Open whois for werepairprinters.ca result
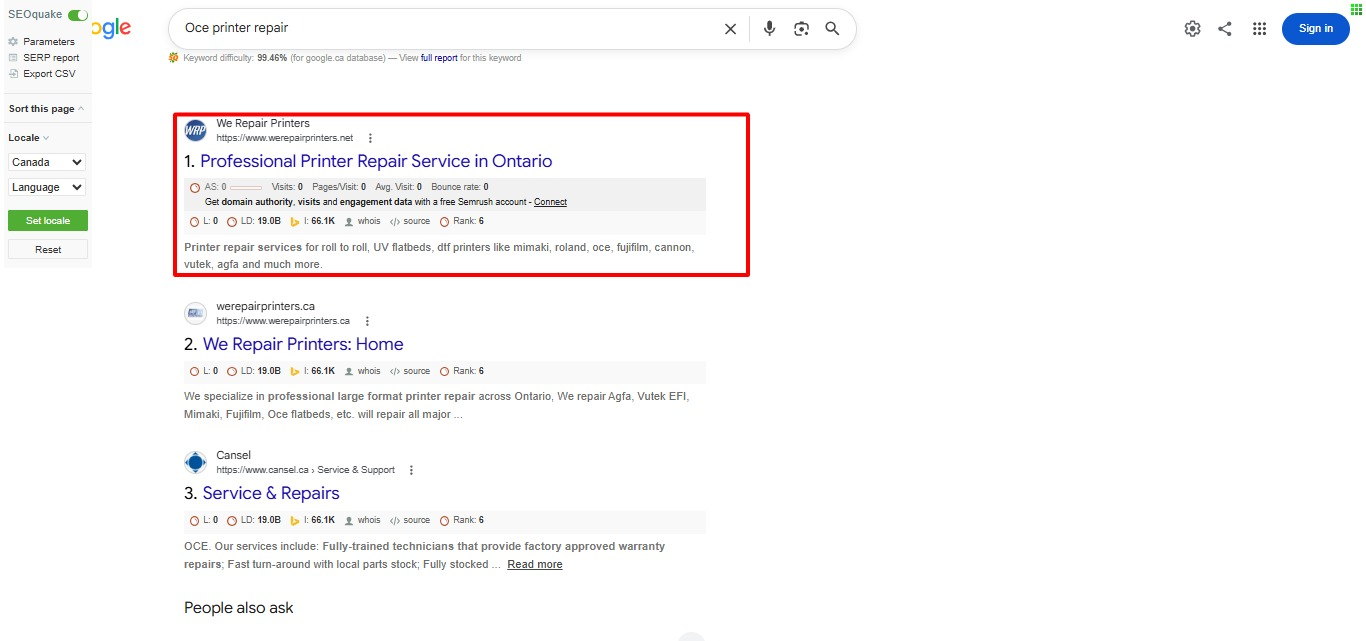The height and width of the screenshot is (641, 1366). point(362,371)
